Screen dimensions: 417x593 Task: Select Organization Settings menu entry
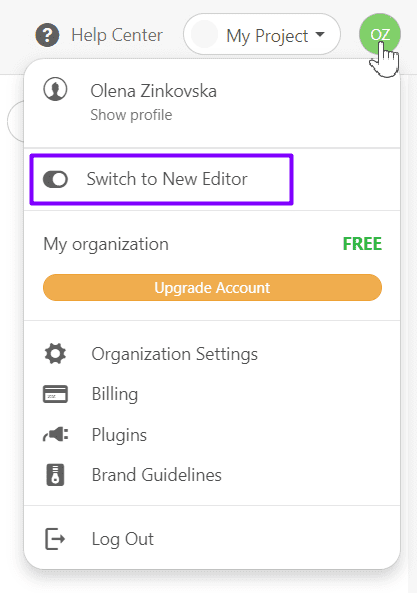coord(175,354)
